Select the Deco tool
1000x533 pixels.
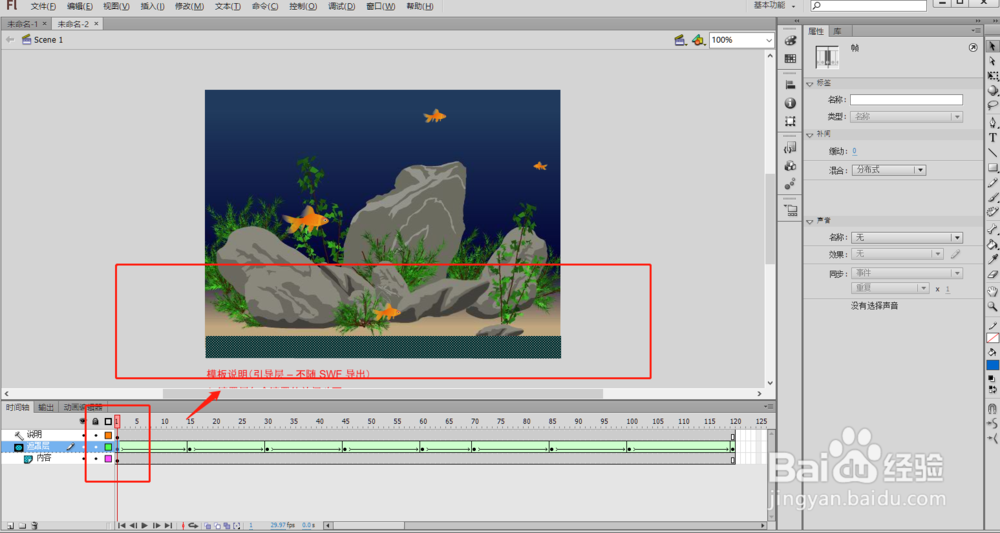[x=992, y=212]
